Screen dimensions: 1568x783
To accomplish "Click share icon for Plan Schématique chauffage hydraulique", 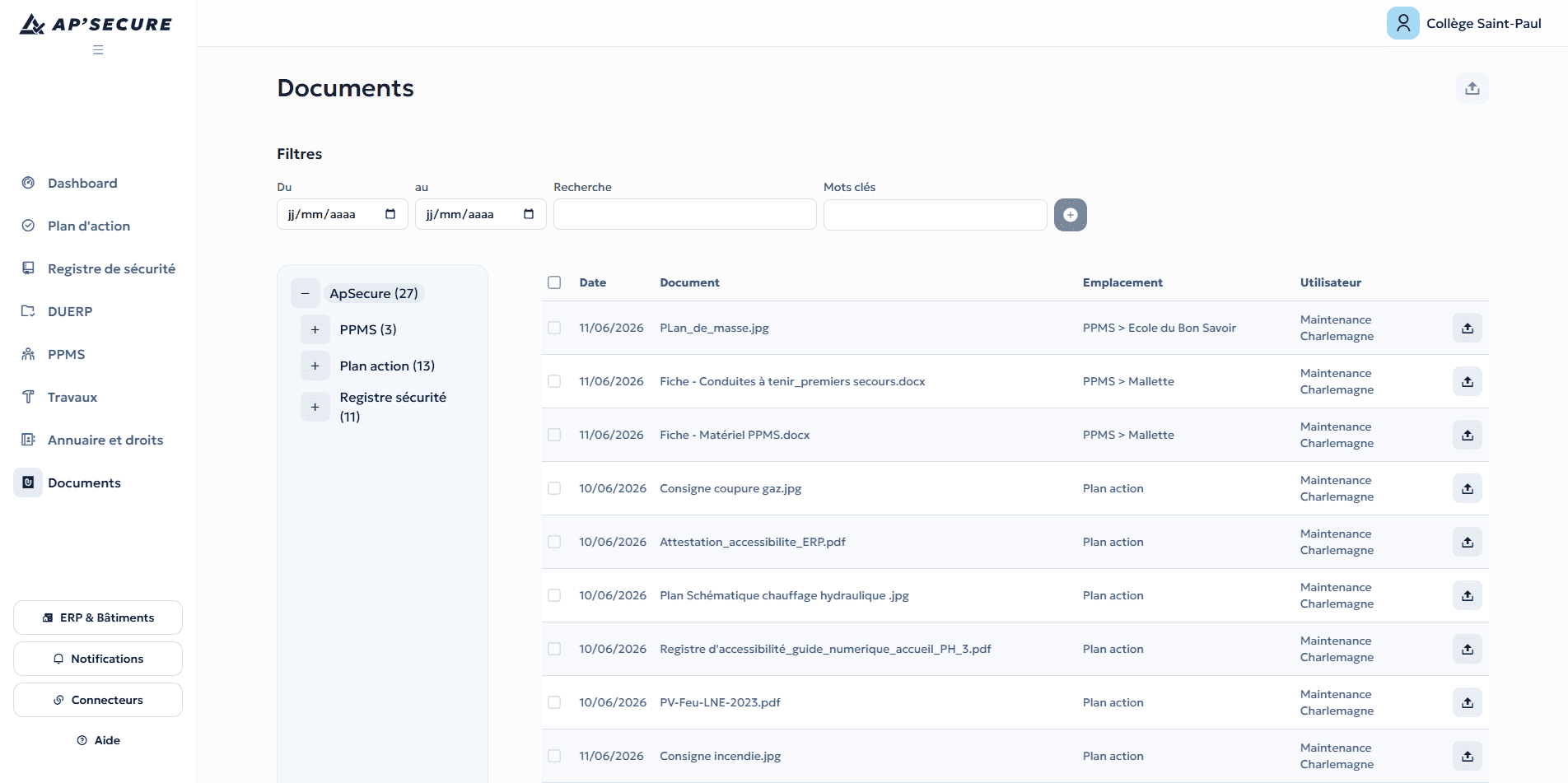I will (1467, 595).
